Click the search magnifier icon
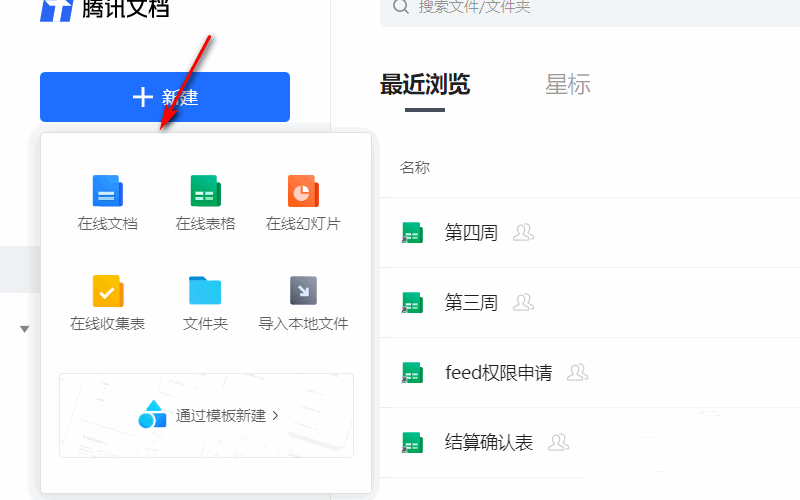This screenshot has width=800, height=500. [x=401, y=7]
